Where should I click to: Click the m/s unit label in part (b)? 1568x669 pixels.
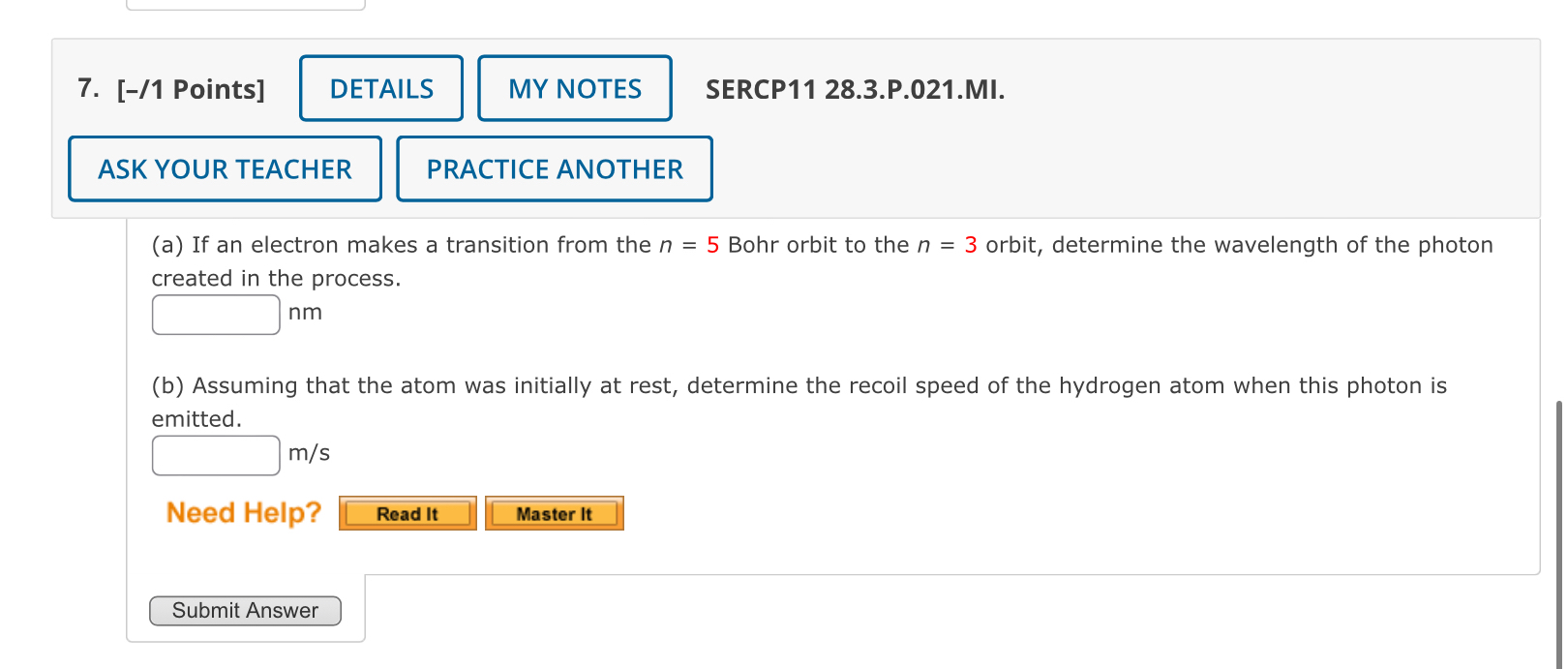308,453
